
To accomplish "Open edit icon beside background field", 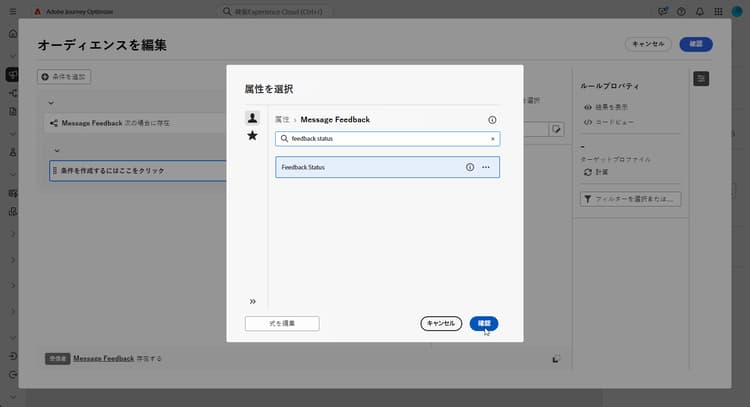I will 556,129.
